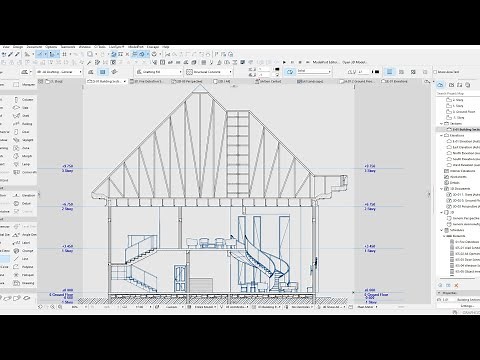Select the Skylight tool
The height and width of the screenshot is (360, 480).
click(x=23, y=140)
